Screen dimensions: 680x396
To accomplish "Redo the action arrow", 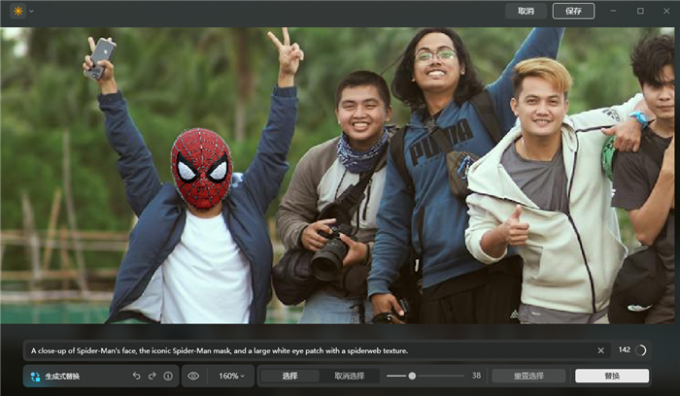I will tap(152, 376).
